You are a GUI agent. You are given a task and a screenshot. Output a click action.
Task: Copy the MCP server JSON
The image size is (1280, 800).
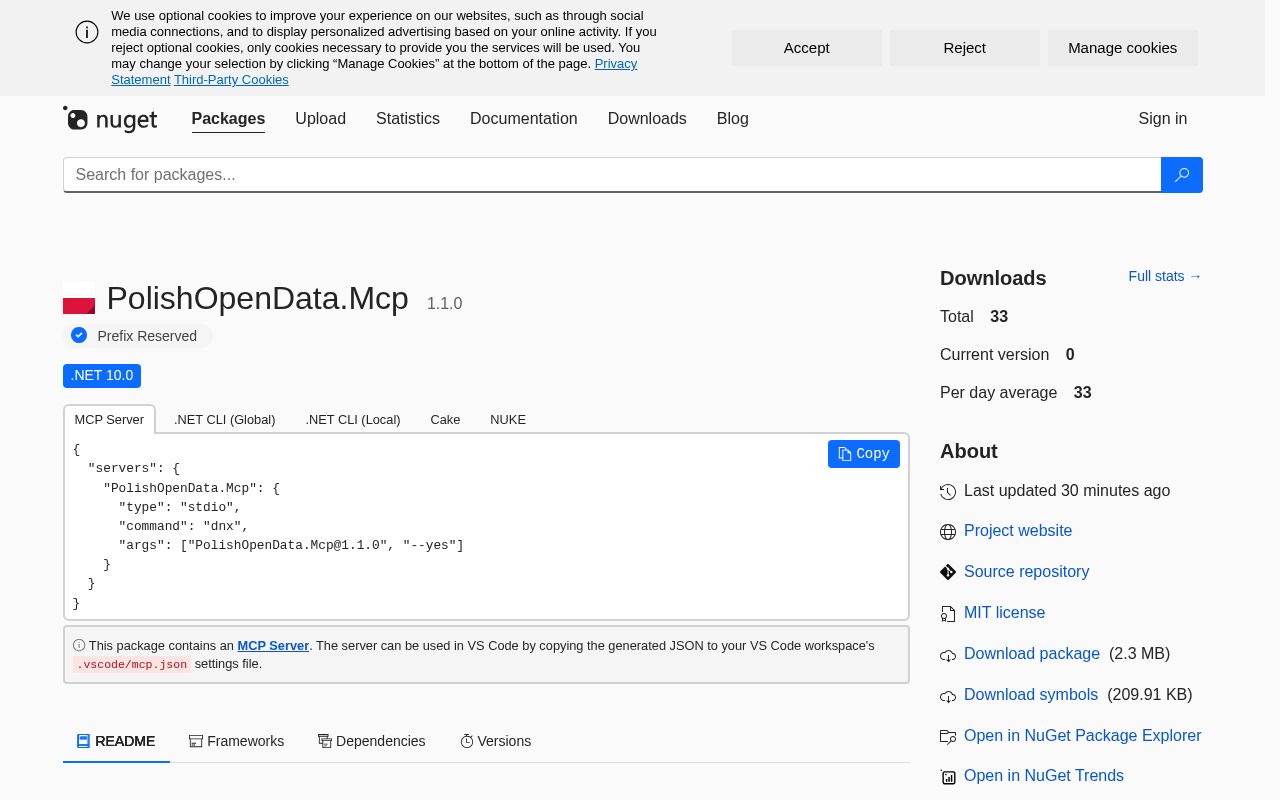coord(864,454)
